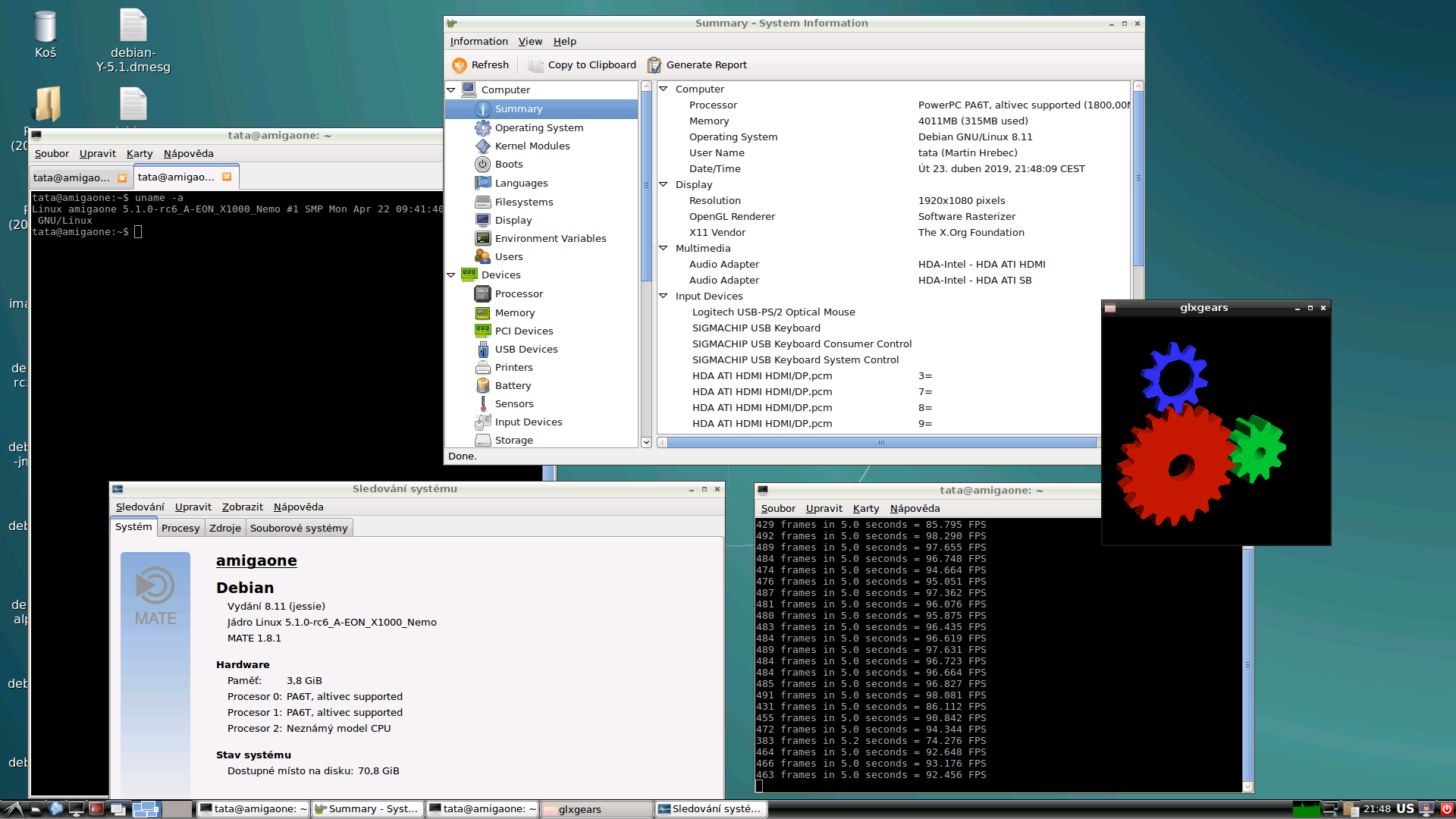1456x819 pixels.
Task: Switch to the Procesy tab
Action: pyautogui.click(x=180, y=529)
